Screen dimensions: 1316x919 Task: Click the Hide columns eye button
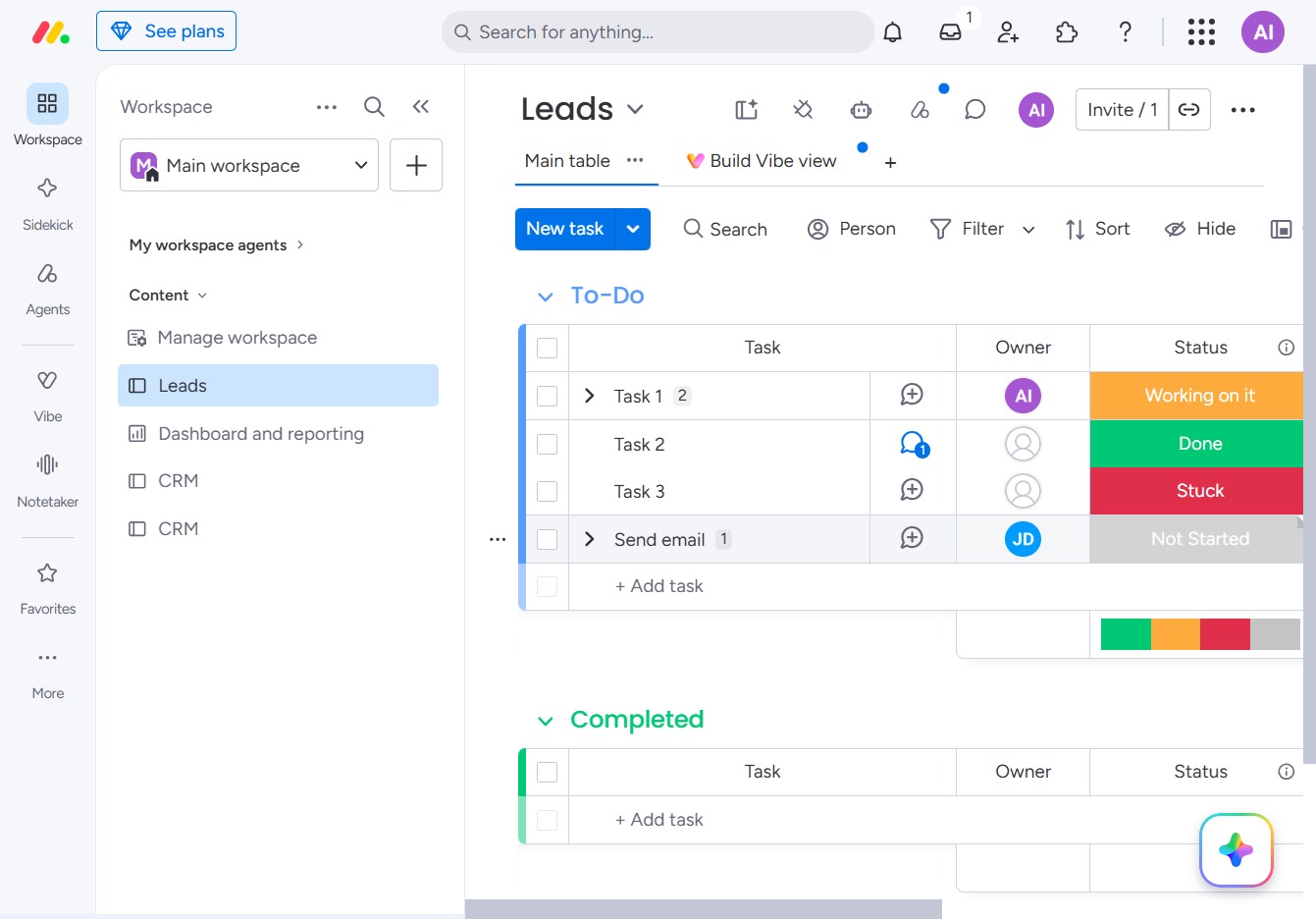(1200, 229)
